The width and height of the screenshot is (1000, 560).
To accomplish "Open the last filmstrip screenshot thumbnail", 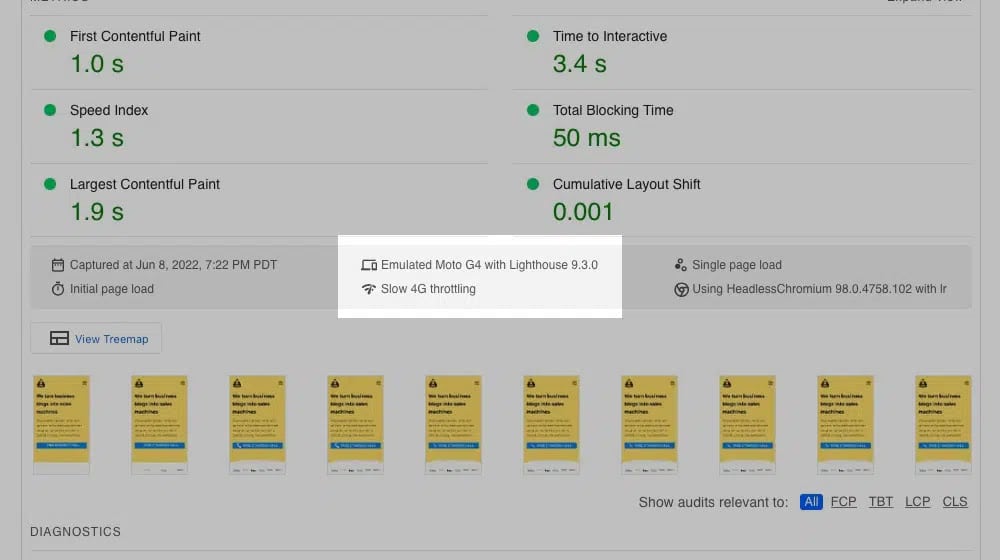I will (943, 425).
